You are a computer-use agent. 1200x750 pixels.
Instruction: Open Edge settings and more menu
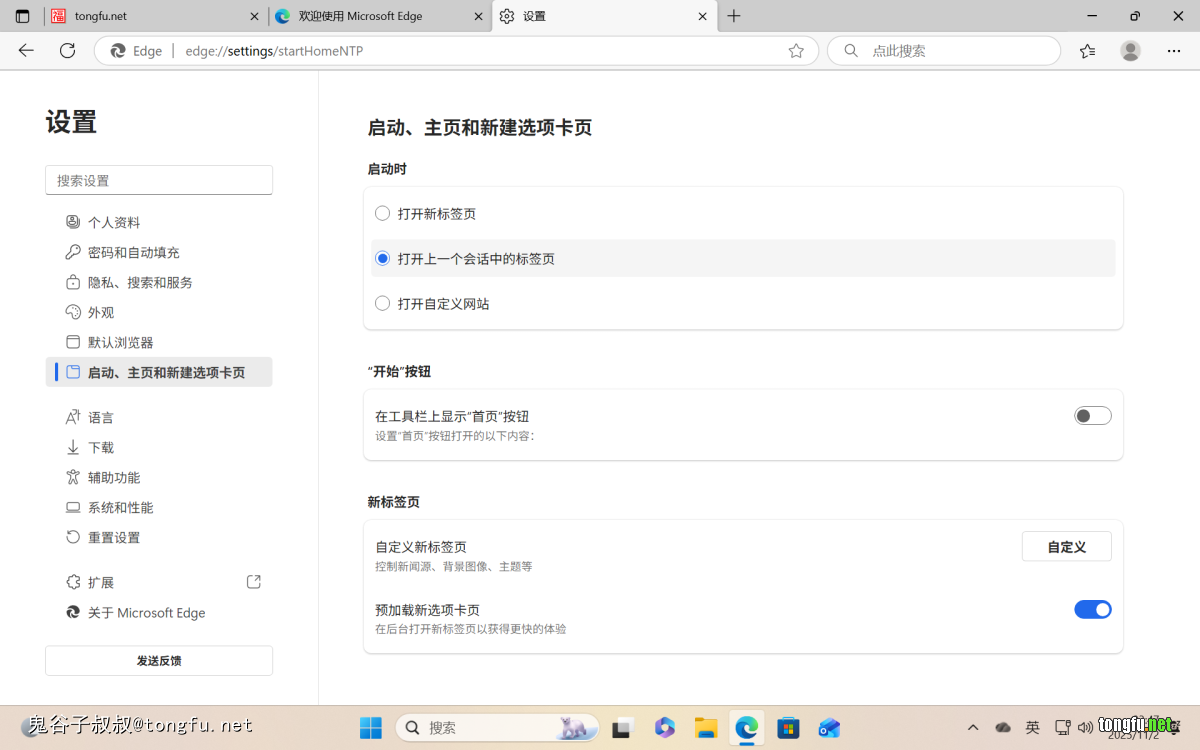pyautogui.click(x=1174, y=51)
